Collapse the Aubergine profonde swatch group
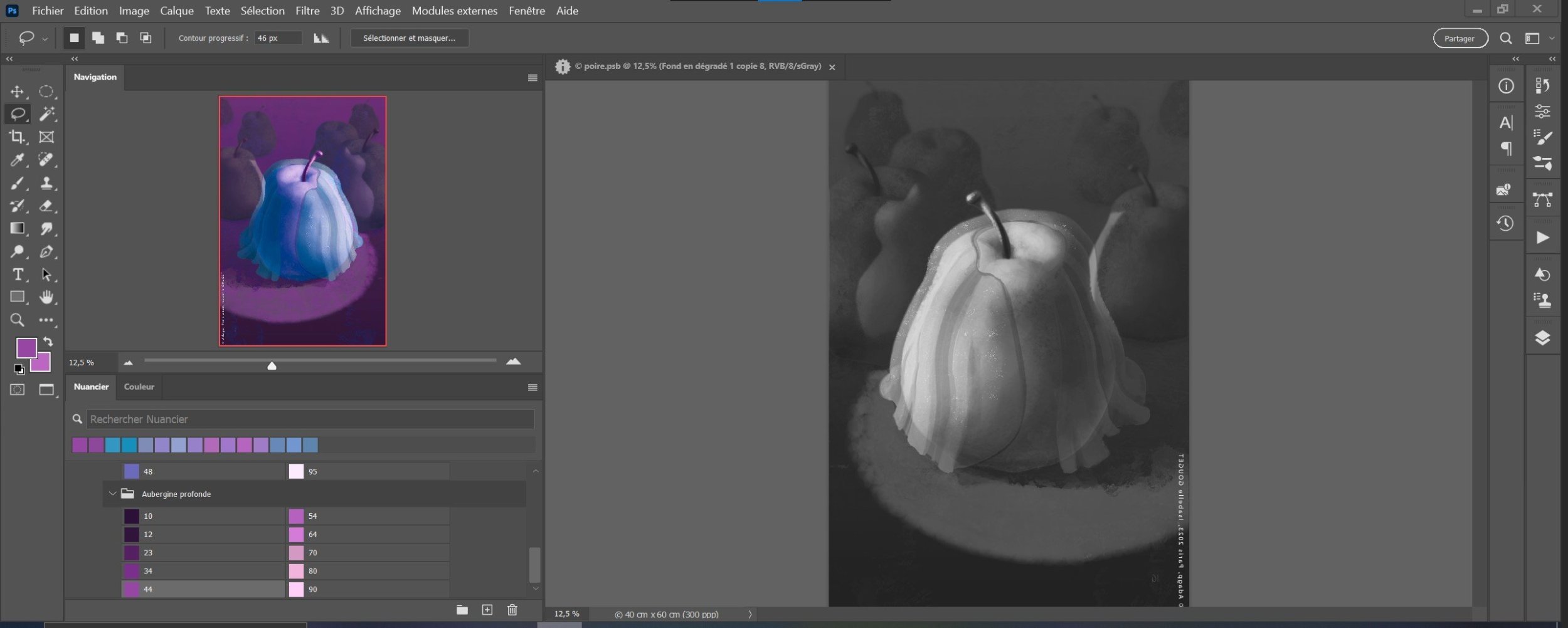Screen dimensions: 1568x628 point(113,494)
